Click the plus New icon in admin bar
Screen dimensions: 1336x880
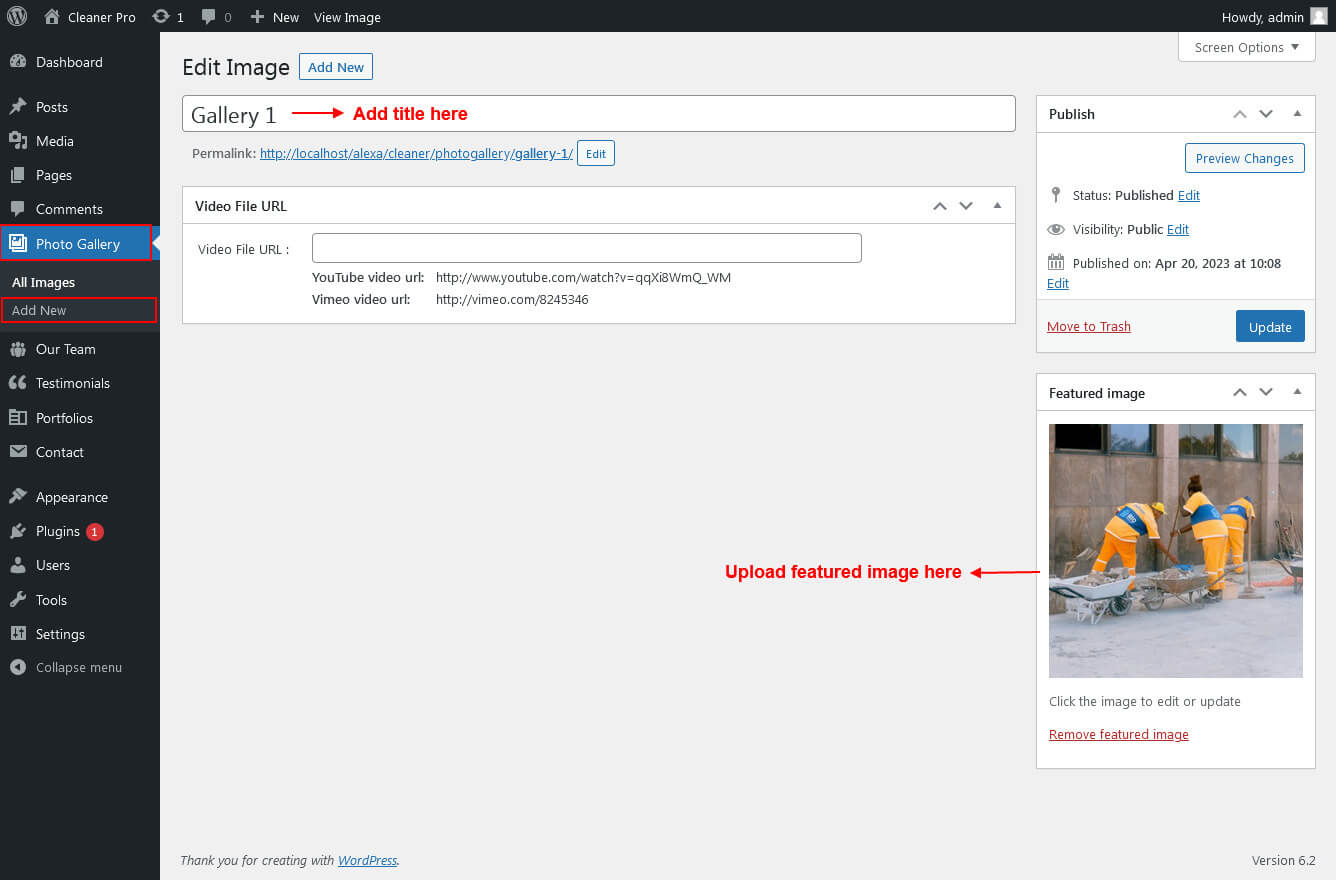click(257, 17)
